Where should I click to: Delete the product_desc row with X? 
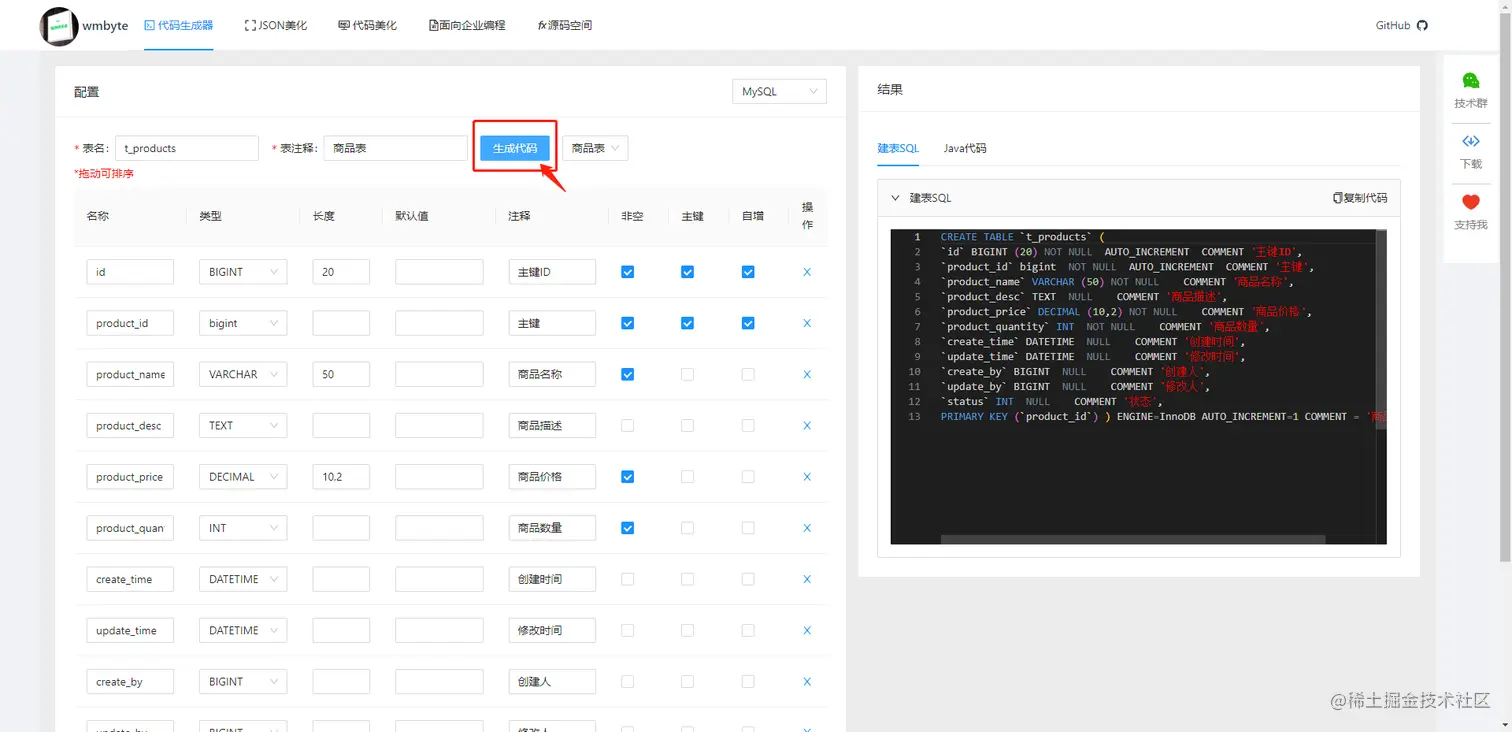pos(807,426)
